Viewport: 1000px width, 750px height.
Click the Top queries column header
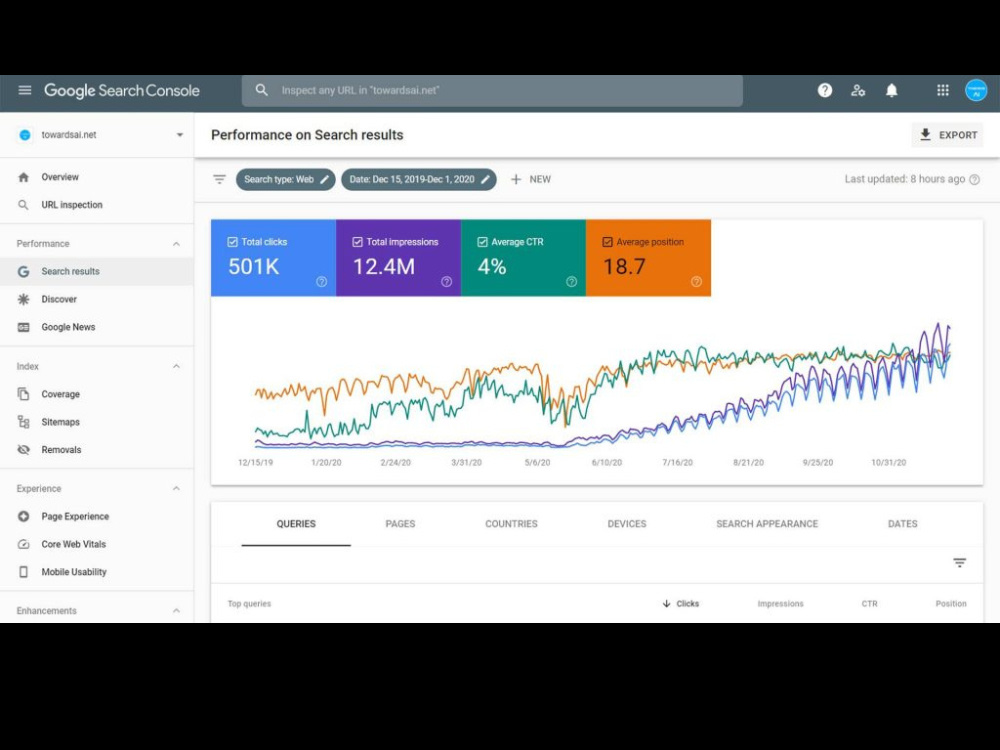[x=249, y=603]
